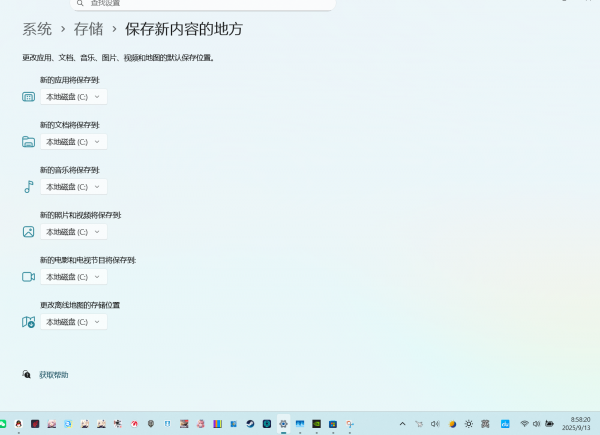Expand the new documents save location dropdown
This screenshot has width=600, height=435.
coord(73,142)
